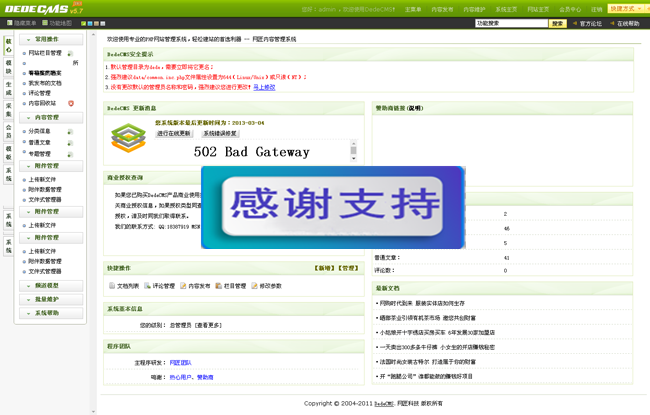Viewport: 650px width, 415px height.
Task: Collapse the 内容管理 sidebar group
Action: pyautogui.click(x=51, y=118)
